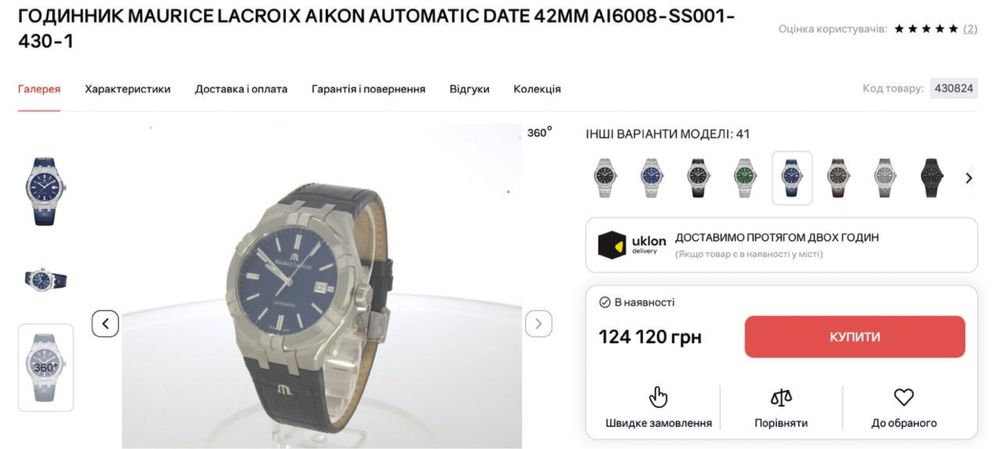Image resolution: width=1000 pixels, height=449 pixels.
Task: Open the 360° thumbnail in the gallery sidebar
Action: [45, 367]
